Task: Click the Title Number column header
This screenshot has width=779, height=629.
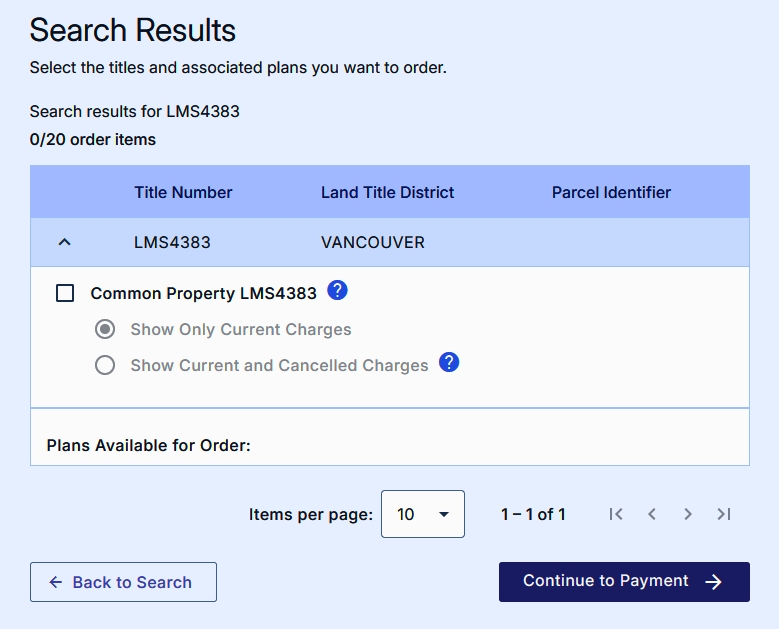Action: 183,192
